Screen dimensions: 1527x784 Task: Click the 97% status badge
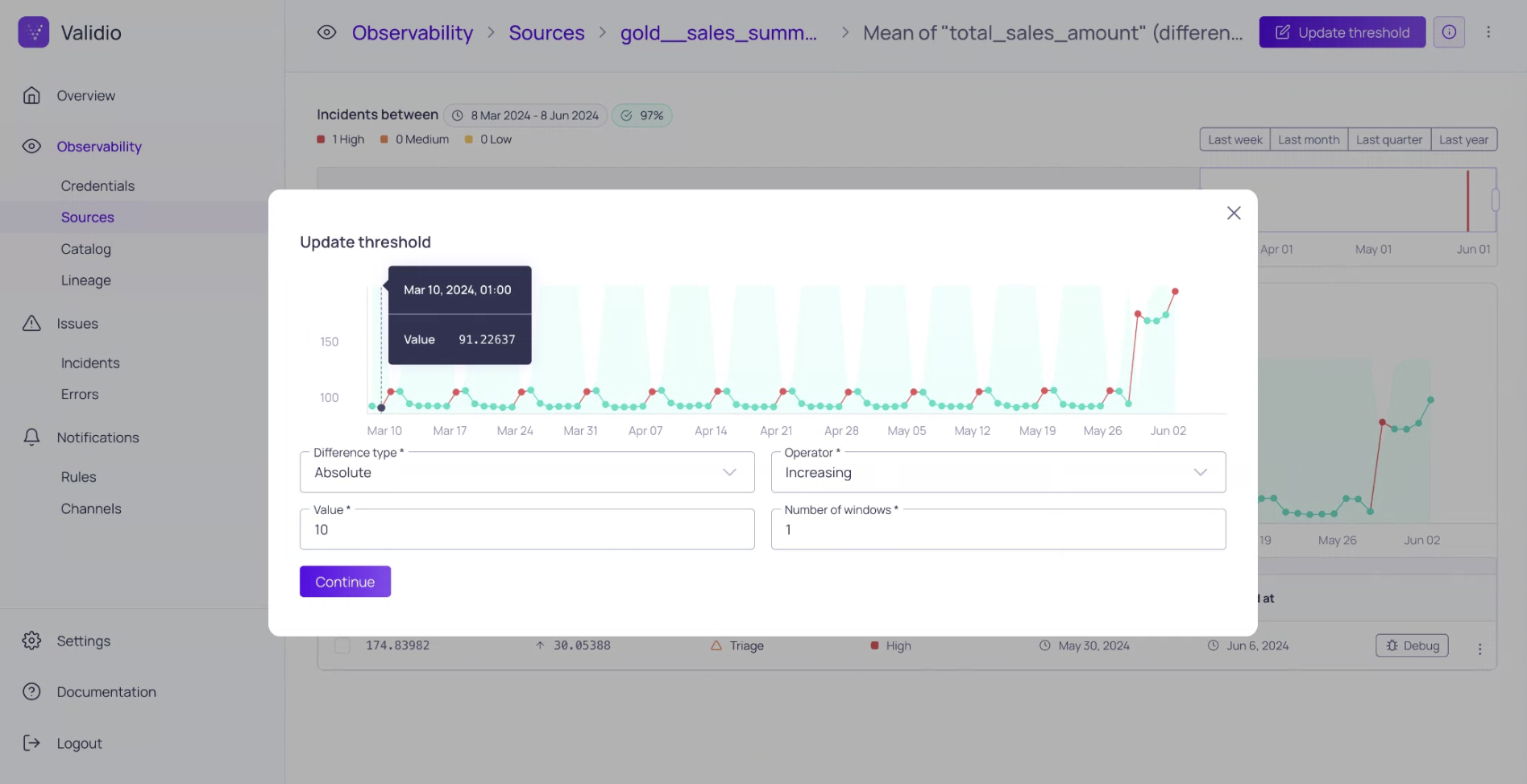[642, 116]
